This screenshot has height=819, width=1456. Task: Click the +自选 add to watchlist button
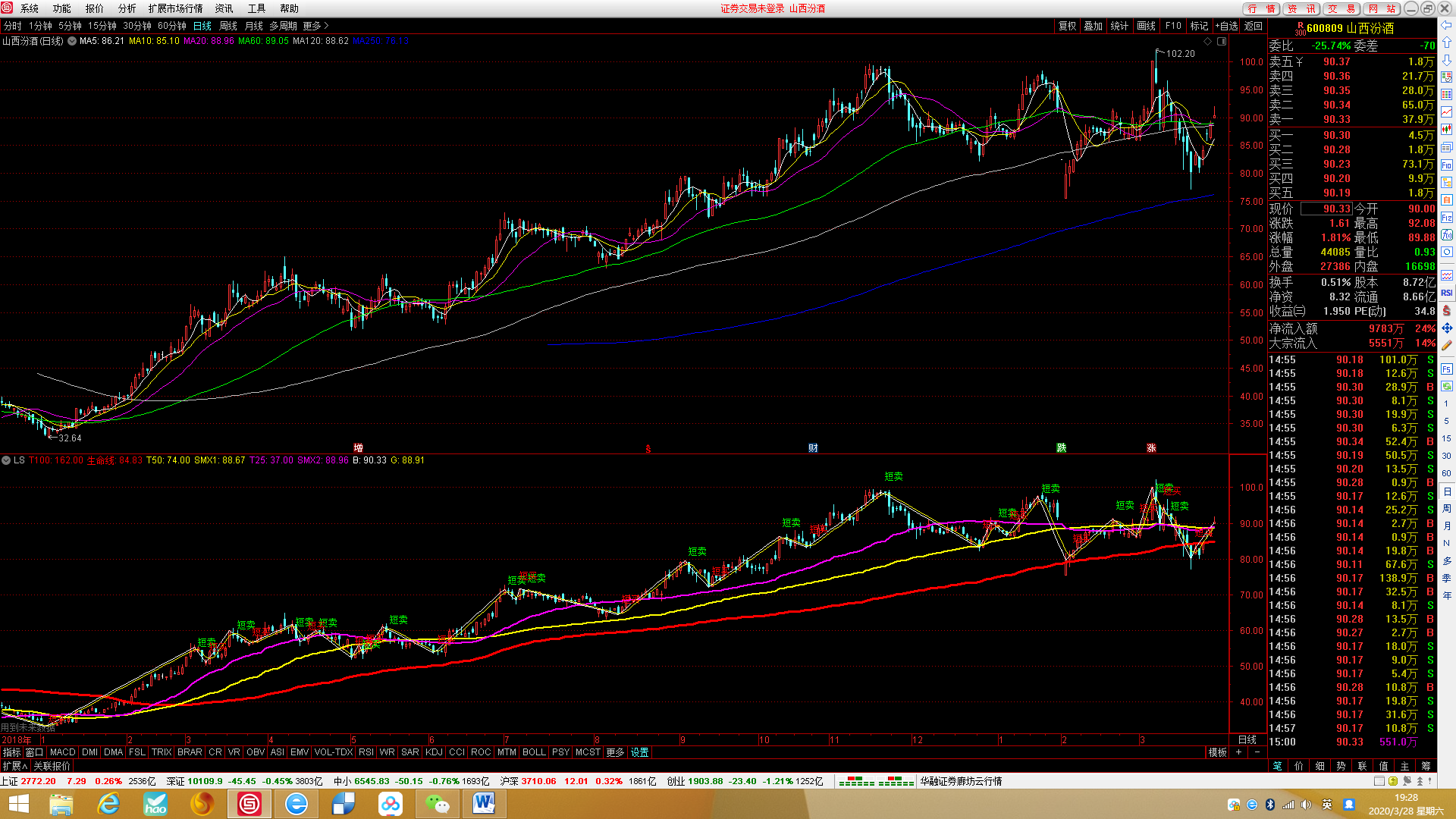[x=1227, y=26]
